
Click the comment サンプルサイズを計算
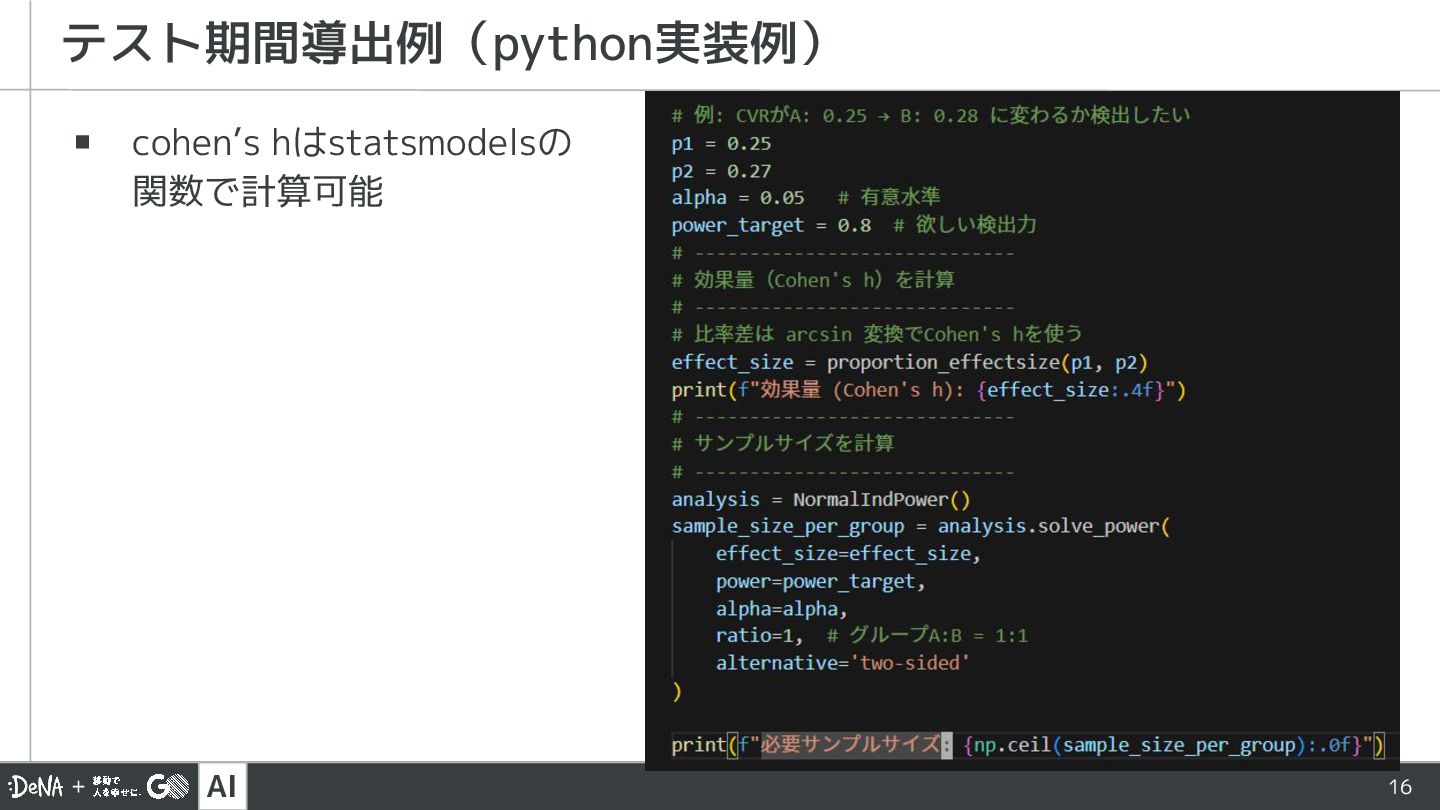pyautogui.click(x=782, y=443)
